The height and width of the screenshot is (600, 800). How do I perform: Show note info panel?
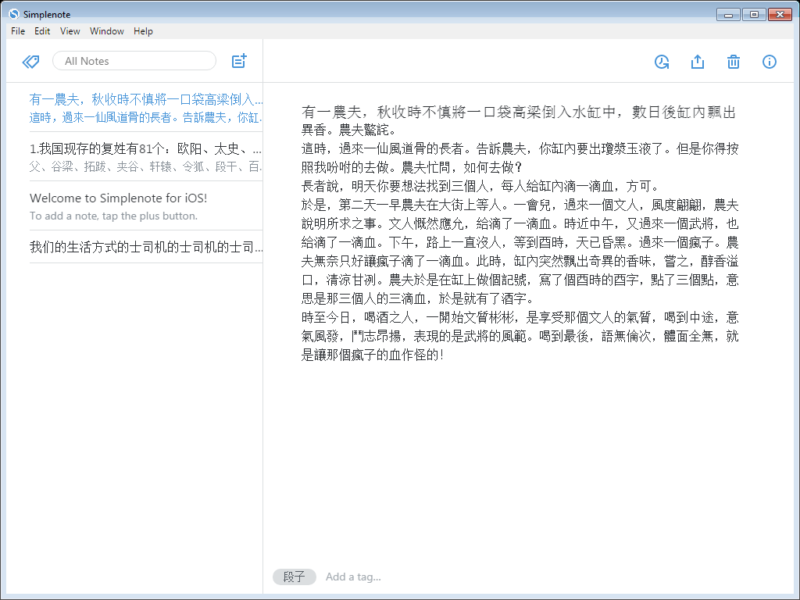769,62
